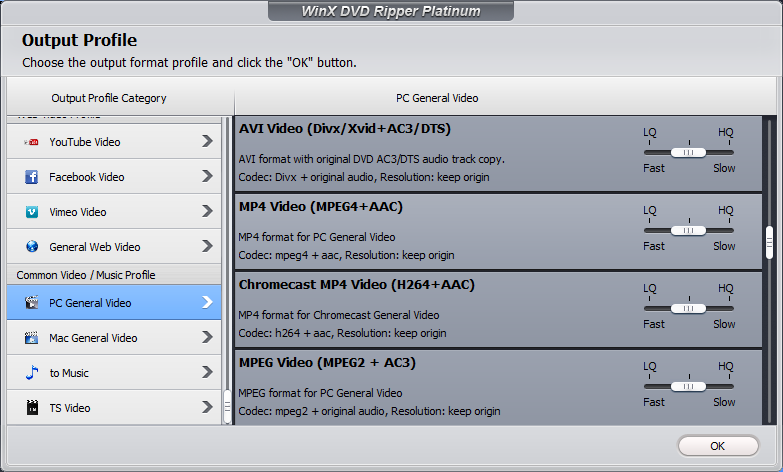Click the YouTube Video icon

pos(32,142)
